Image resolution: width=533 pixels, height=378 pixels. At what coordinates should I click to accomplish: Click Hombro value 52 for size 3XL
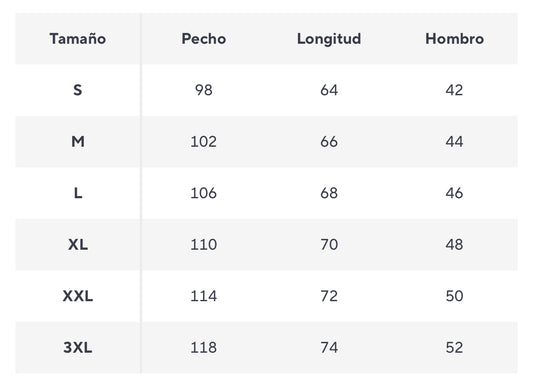[454, 347]
